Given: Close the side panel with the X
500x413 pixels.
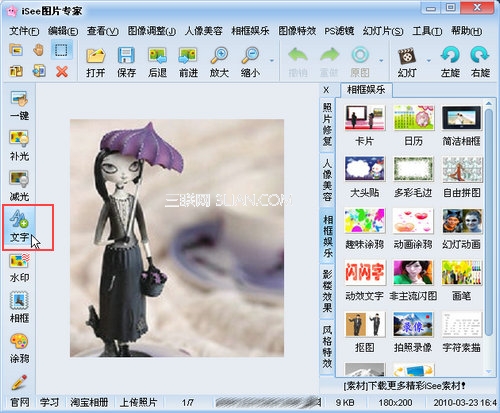Looking at the screenshot, I should [x=326, y=90].
